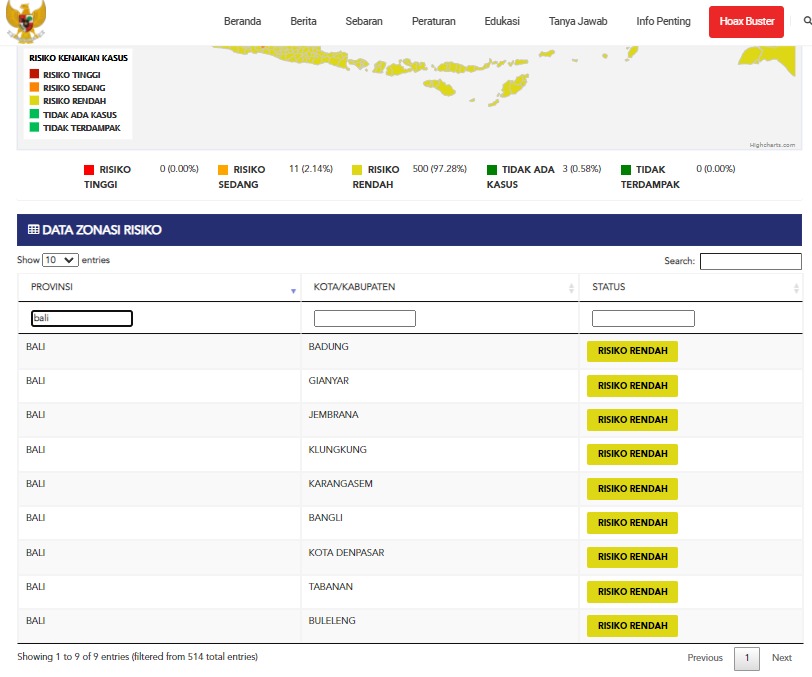Viewport: 812px width, 677px height.
Task: Click Risiko Rendah status for Badung
Action: click(x=632, y=352)
